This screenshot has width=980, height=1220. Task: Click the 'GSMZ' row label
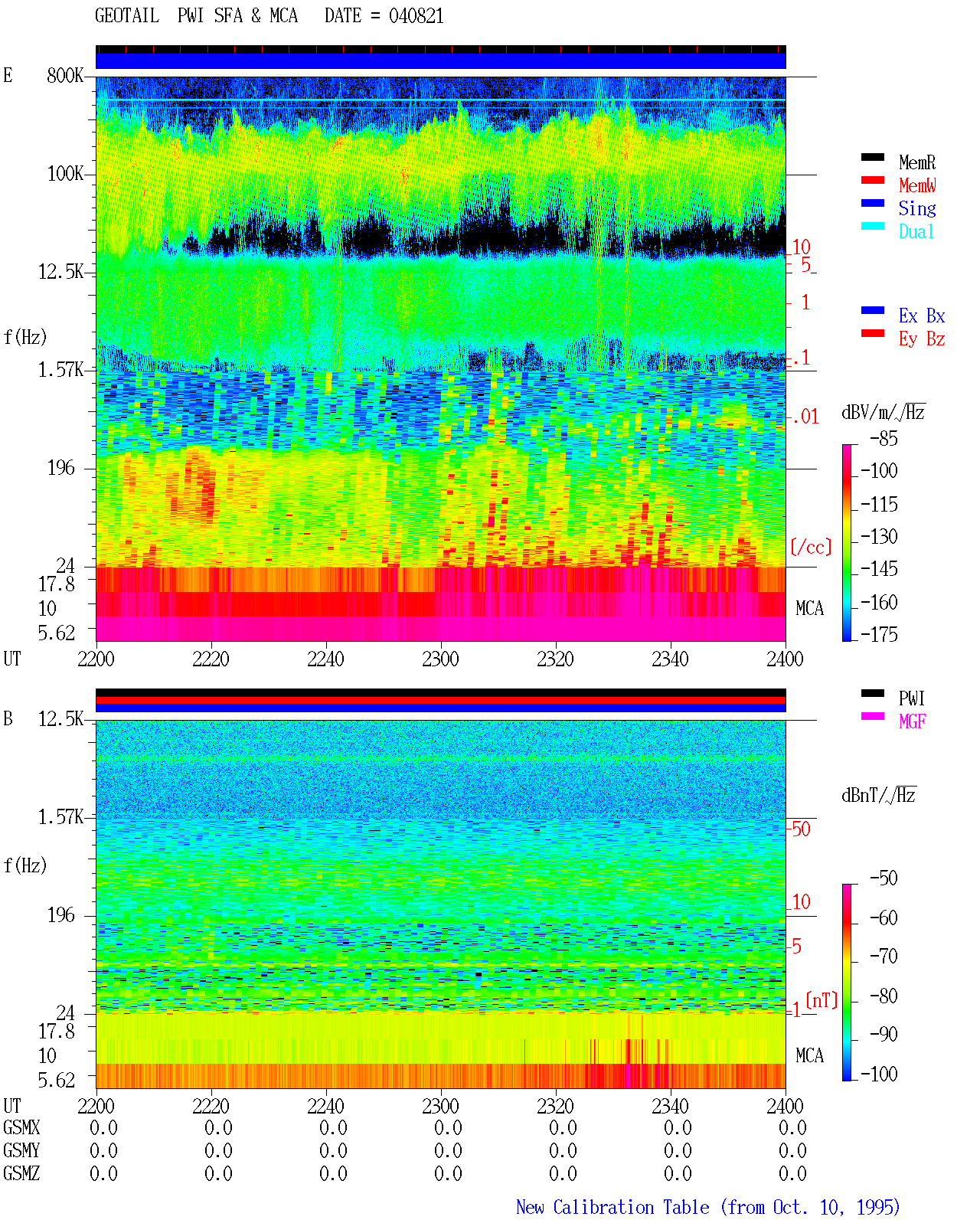21,1173
